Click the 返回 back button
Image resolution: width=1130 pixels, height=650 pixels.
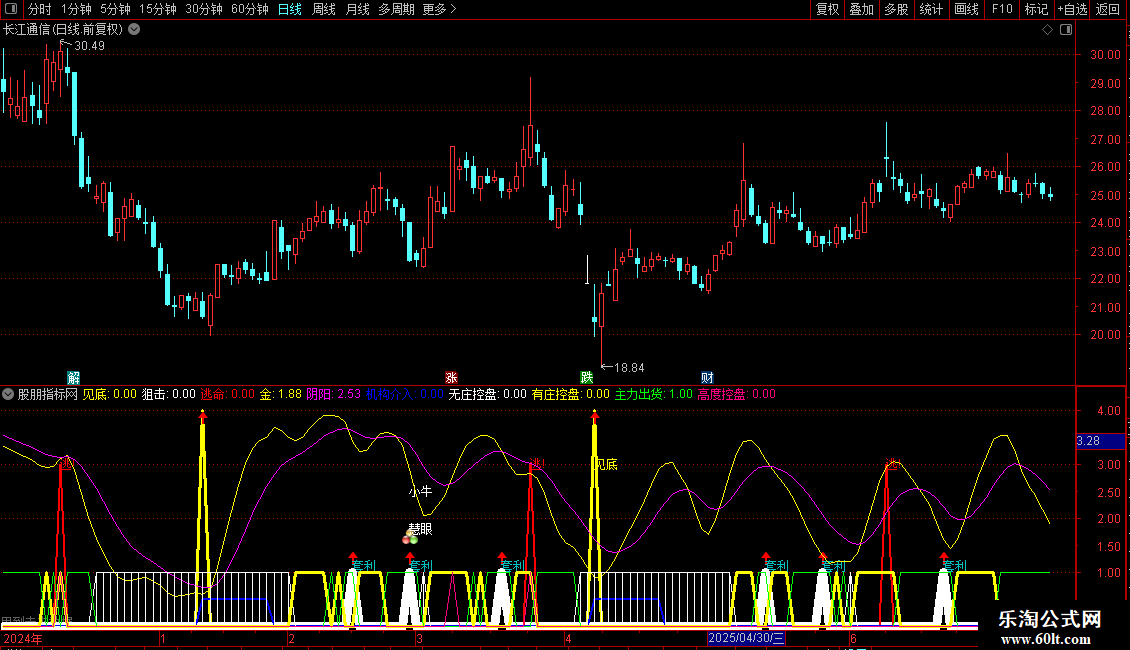tap(1108, 9)
